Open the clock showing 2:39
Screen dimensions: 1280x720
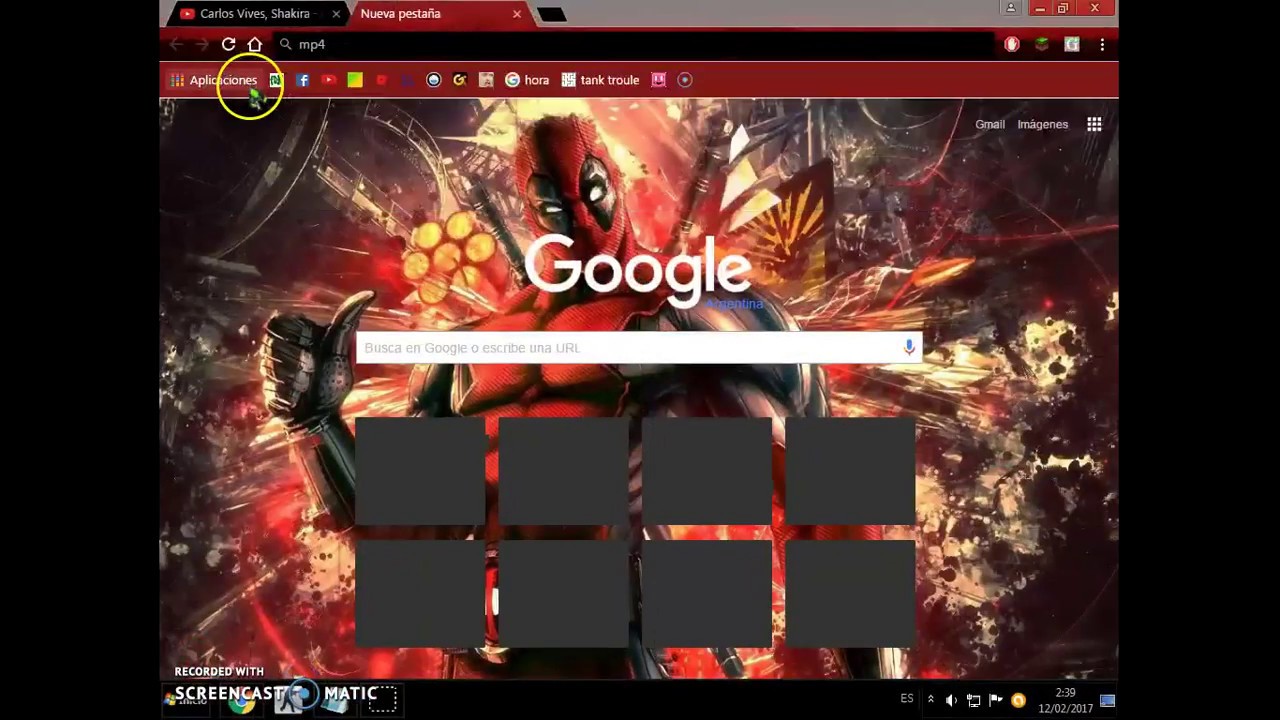pyautogui.click(x=1065, y=700)
